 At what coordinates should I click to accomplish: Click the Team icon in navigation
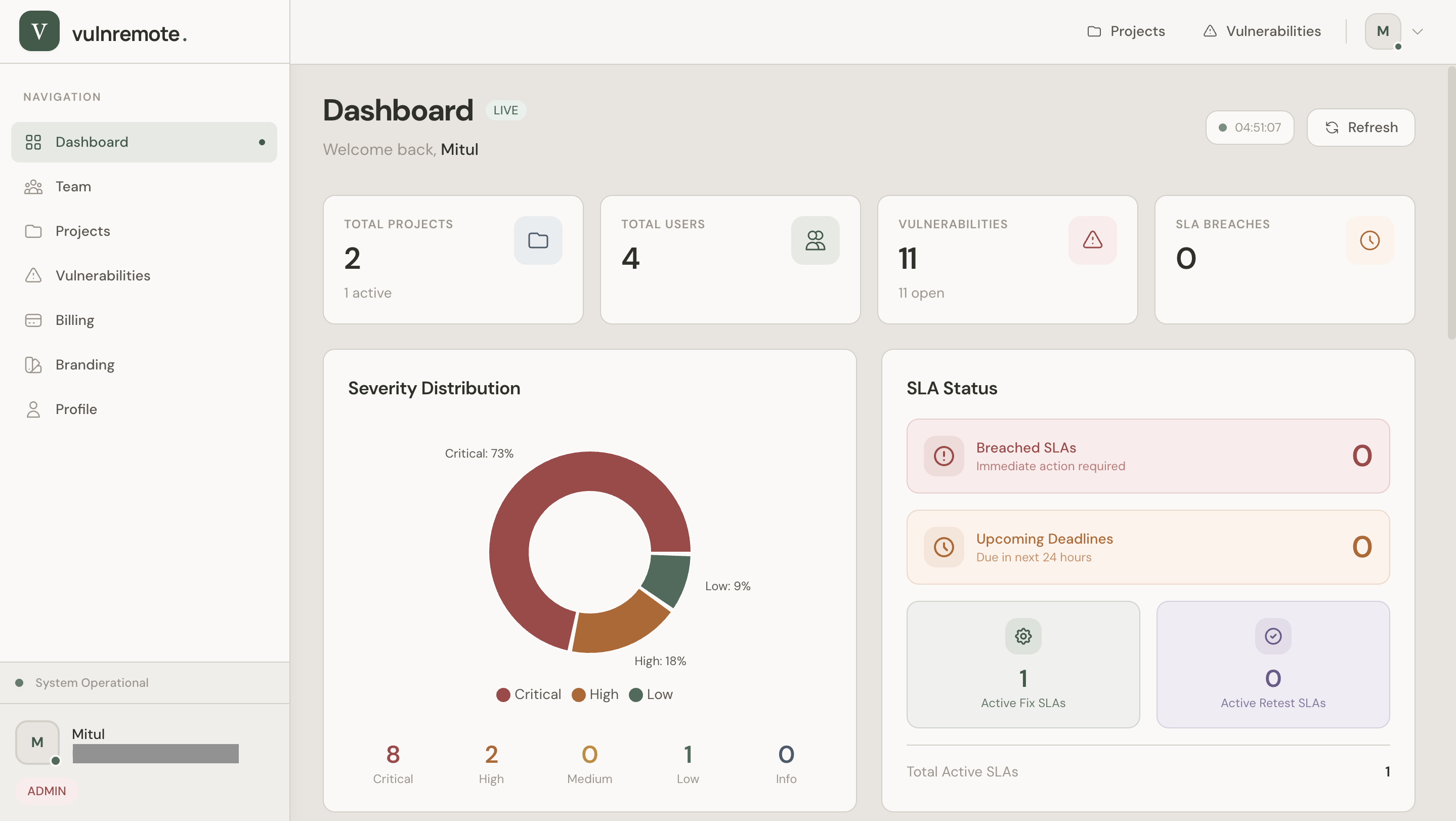click(33, 187)
